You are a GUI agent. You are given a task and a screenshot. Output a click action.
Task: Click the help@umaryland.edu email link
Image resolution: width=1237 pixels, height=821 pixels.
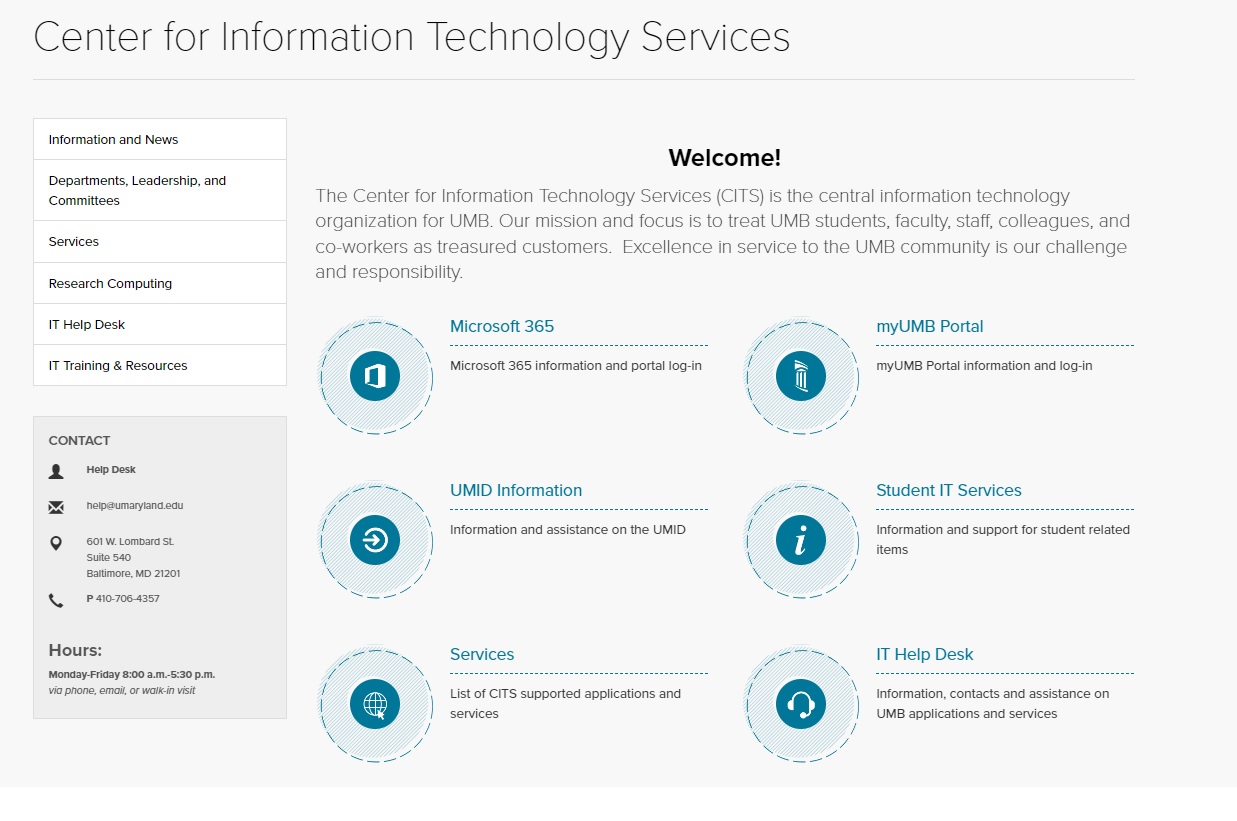[135, 506]
